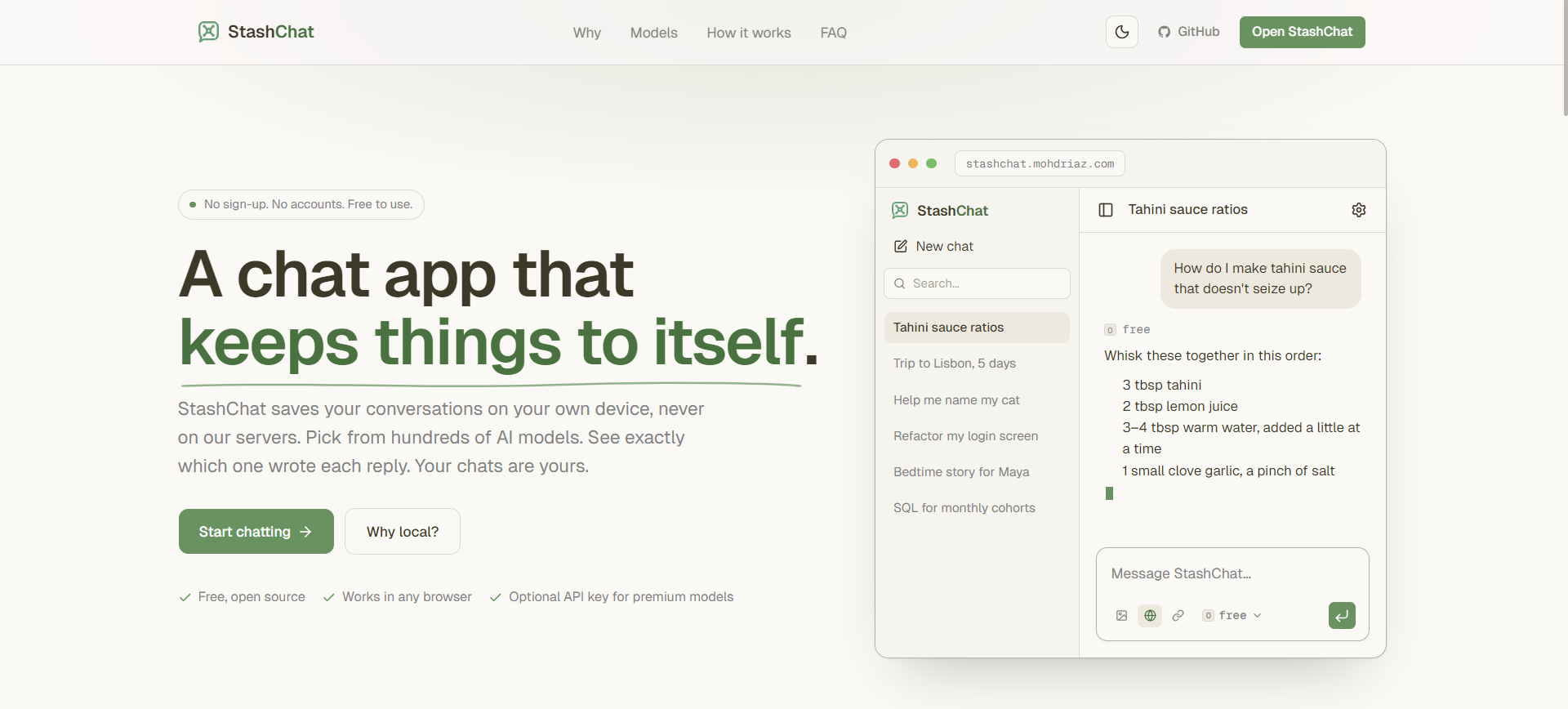Toggle dark mode with moon icon
The height and width of the screenshot is (709, 1568).
1122,32
